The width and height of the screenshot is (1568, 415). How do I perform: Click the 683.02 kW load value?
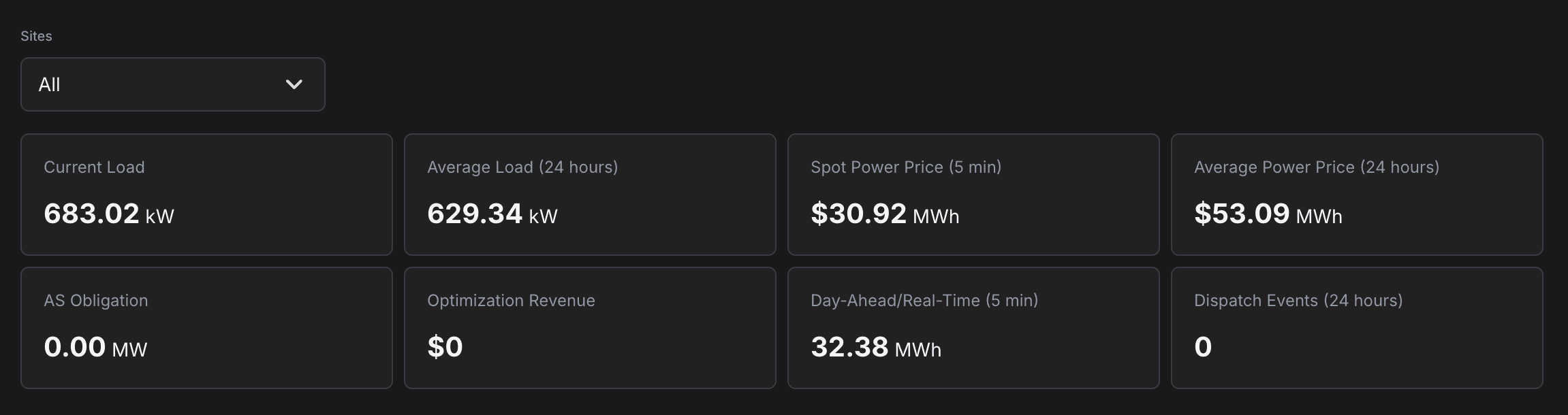tap(109, 214)
